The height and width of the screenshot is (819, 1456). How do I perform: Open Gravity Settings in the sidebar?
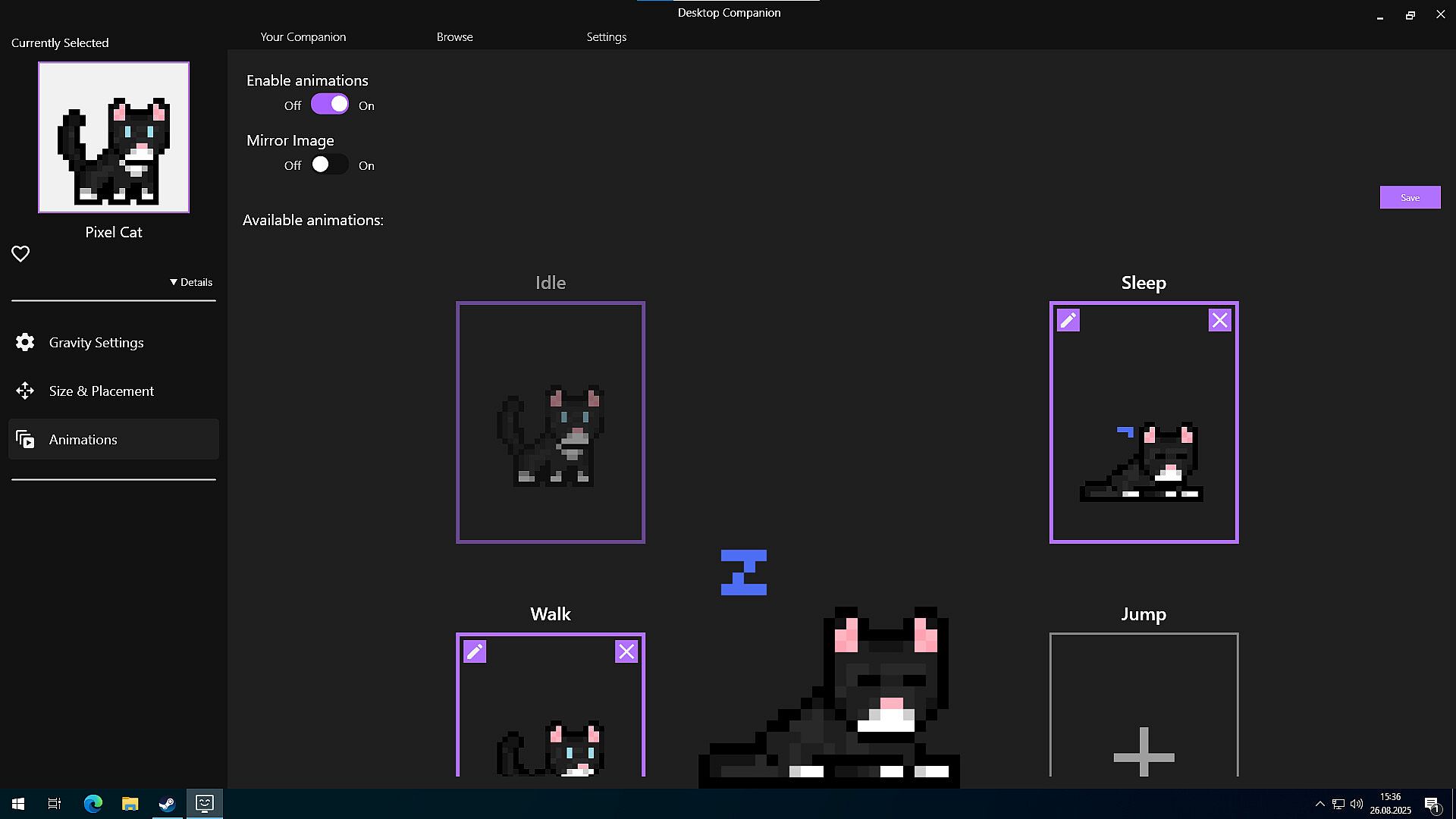[96, 343]
